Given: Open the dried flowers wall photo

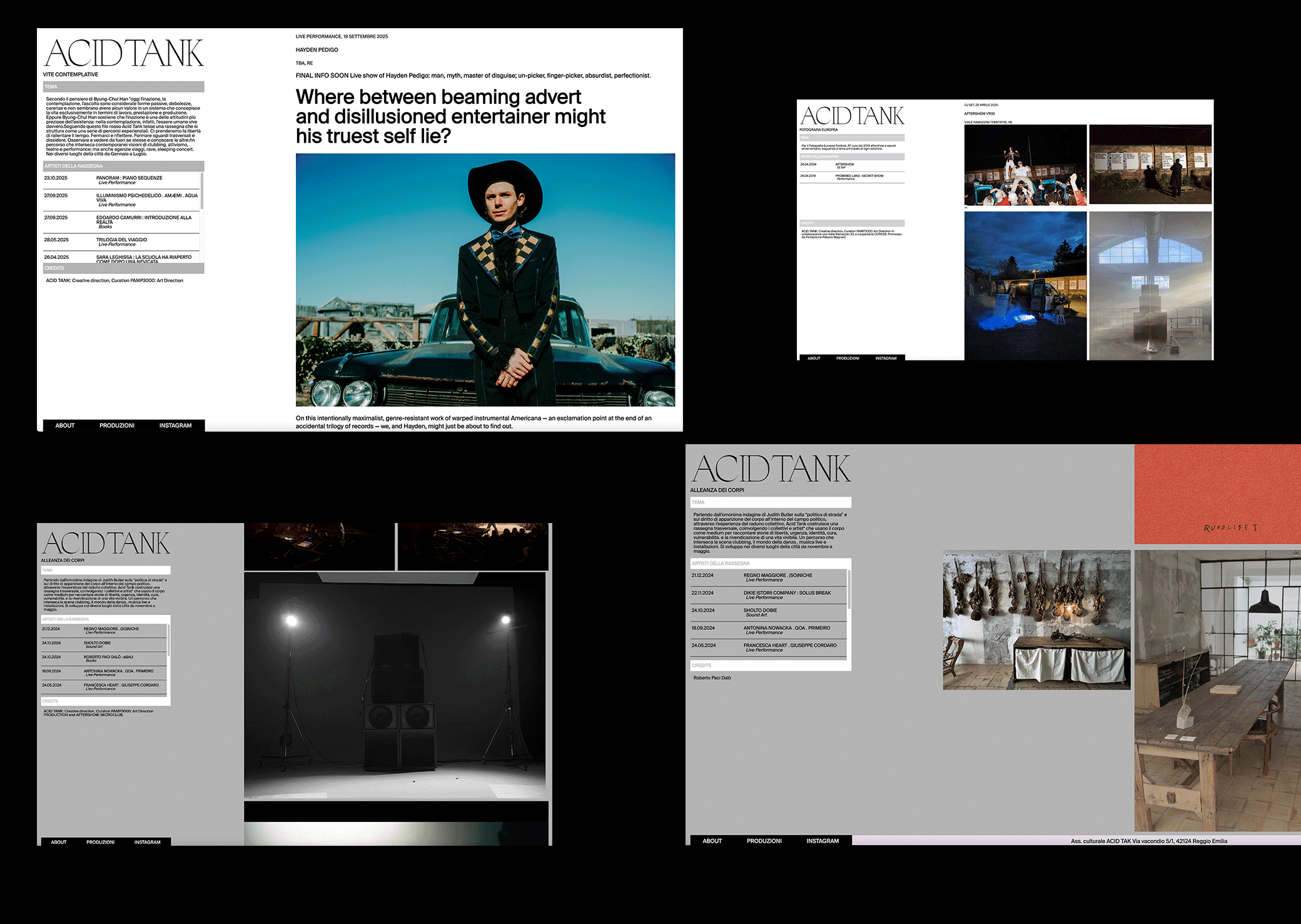Looking at the screenshot, I should click(1036, 619).
